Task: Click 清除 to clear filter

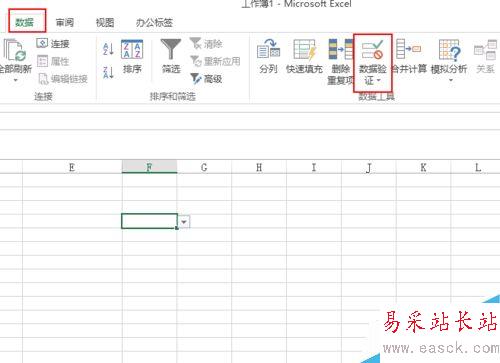Action: pos(206,43)
